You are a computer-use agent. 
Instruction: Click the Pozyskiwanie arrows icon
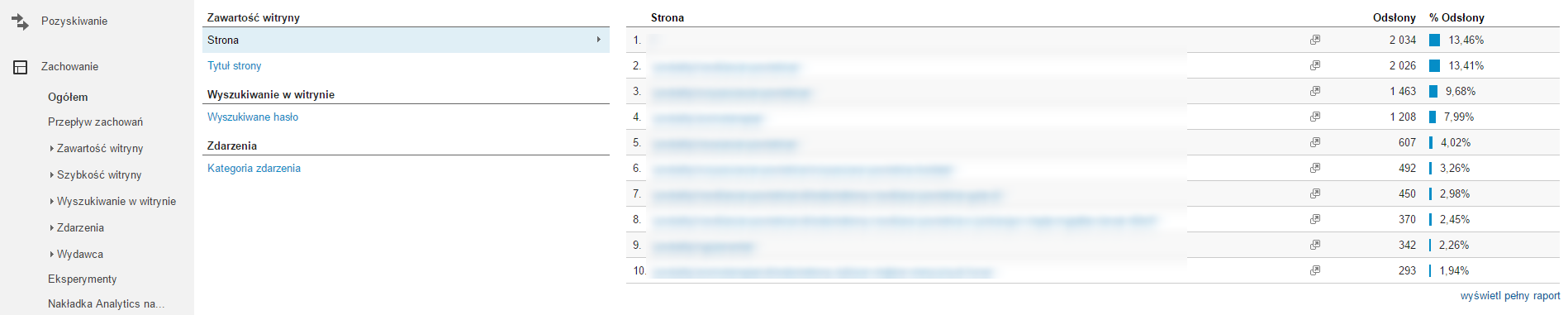click(20, 21)
